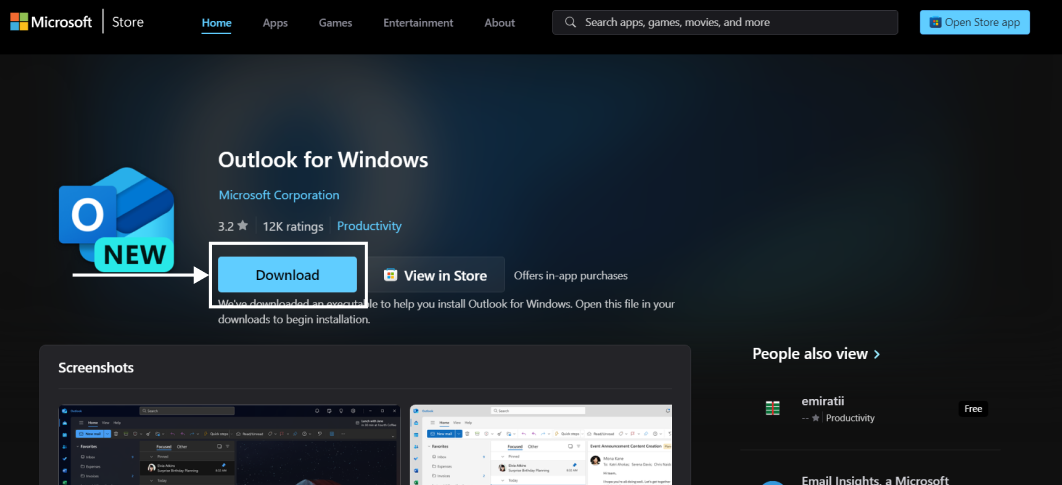
Task: Click the emiratii app icon
Action: point(772,408)
